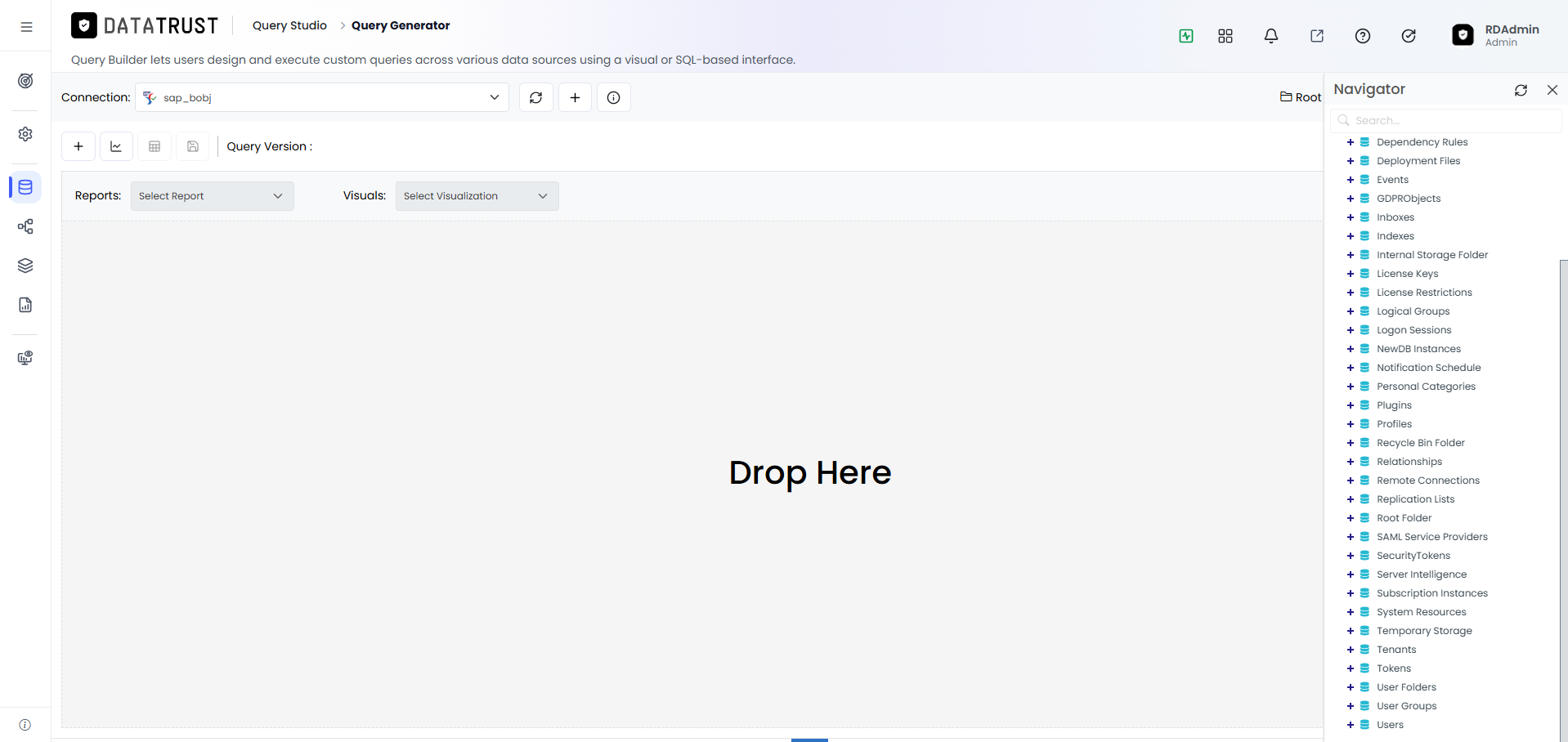Open the settings gear in sidebar
This screenshot has height=742, width=1568.
point(25,134)
